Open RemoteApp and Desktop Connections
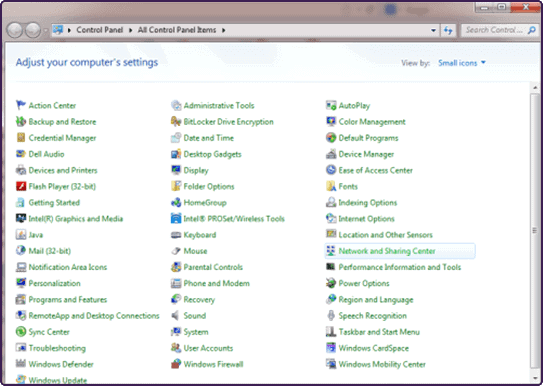This screenshot has width=543, height=386. [x=94, y=316]
